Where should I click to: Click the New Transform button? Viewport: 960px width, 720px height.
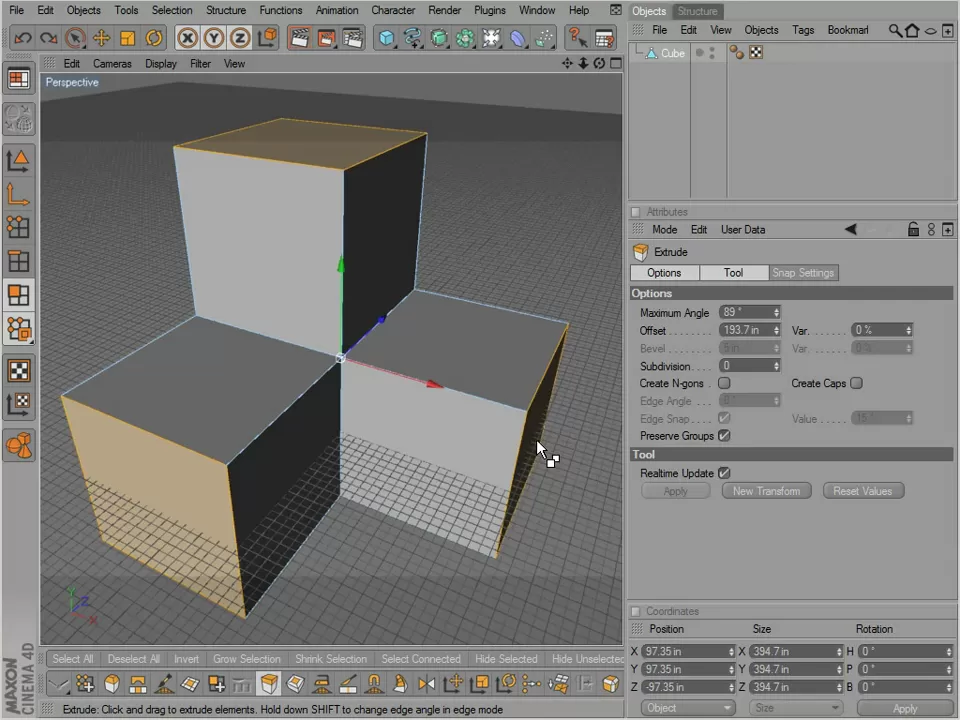pyautogui.click(x=767, y=491)
